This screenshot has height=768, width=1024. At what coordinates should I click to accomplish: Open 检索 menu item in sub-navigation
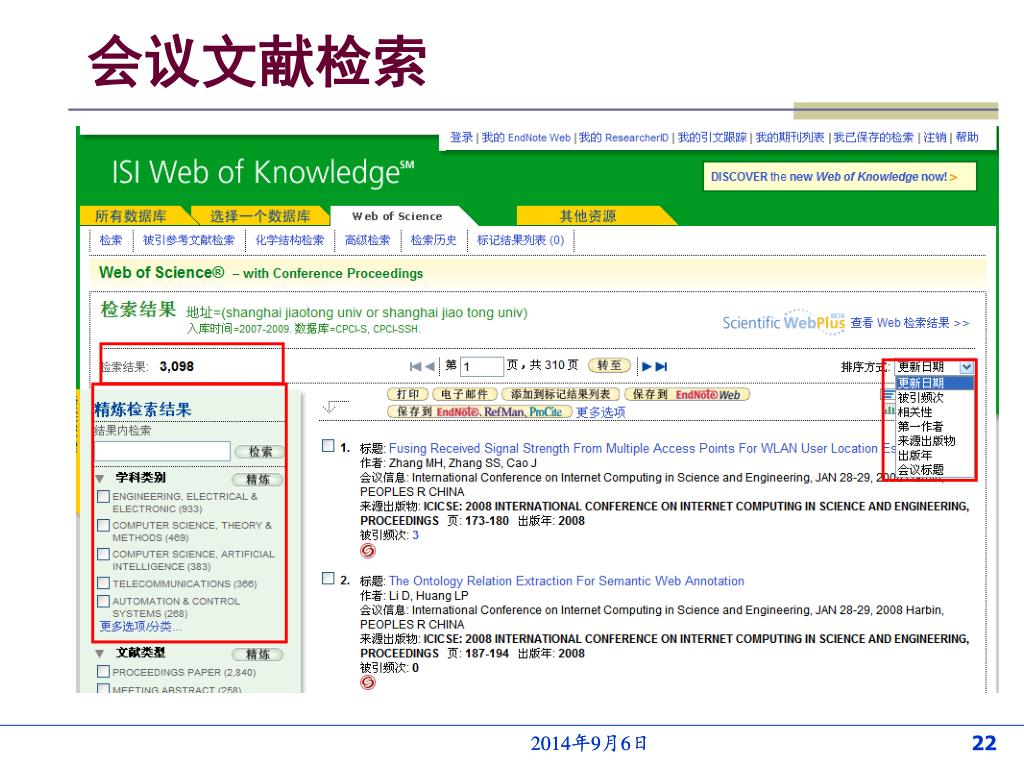coord(111,240)
